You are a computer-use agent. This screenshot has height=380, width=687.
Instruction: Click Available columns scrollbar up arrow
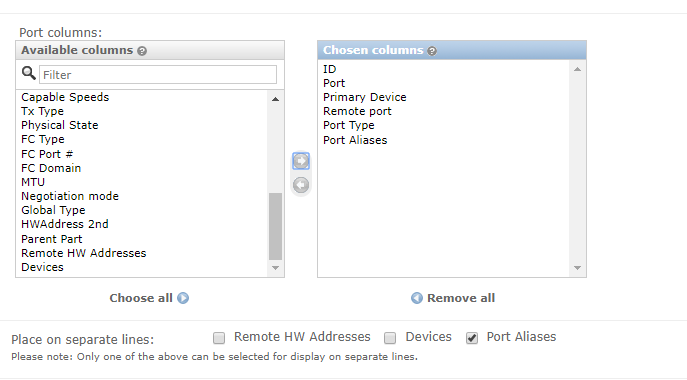pos(276,99)
